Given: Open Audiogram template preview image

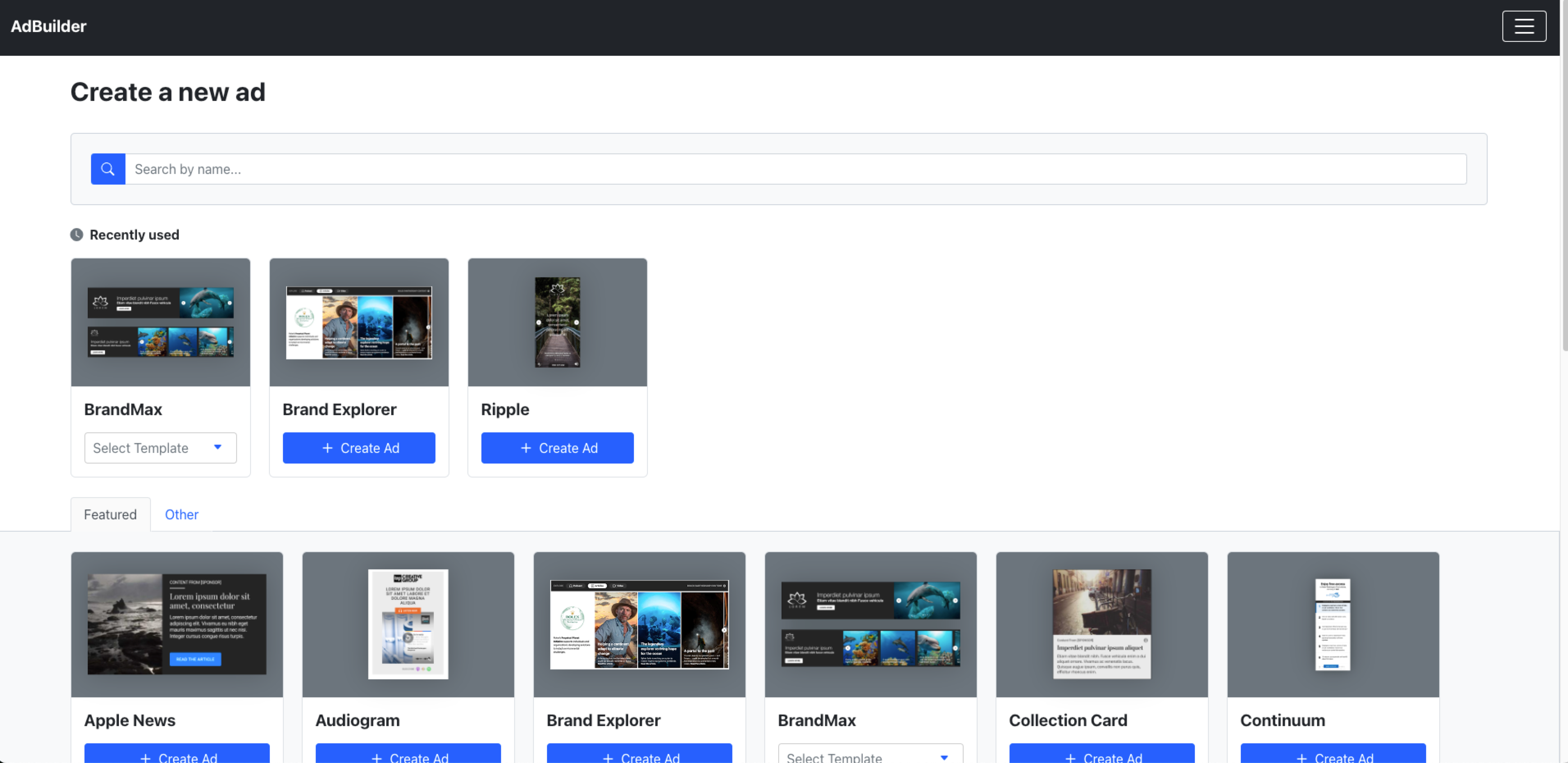Looking at the screenshot, I should pos(408,624).
